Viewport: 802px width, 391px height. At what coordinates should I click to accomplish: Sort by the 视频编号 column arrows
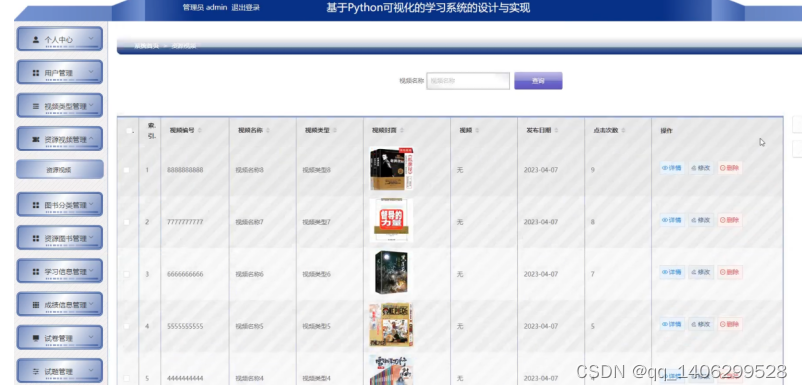click(199, 131)
